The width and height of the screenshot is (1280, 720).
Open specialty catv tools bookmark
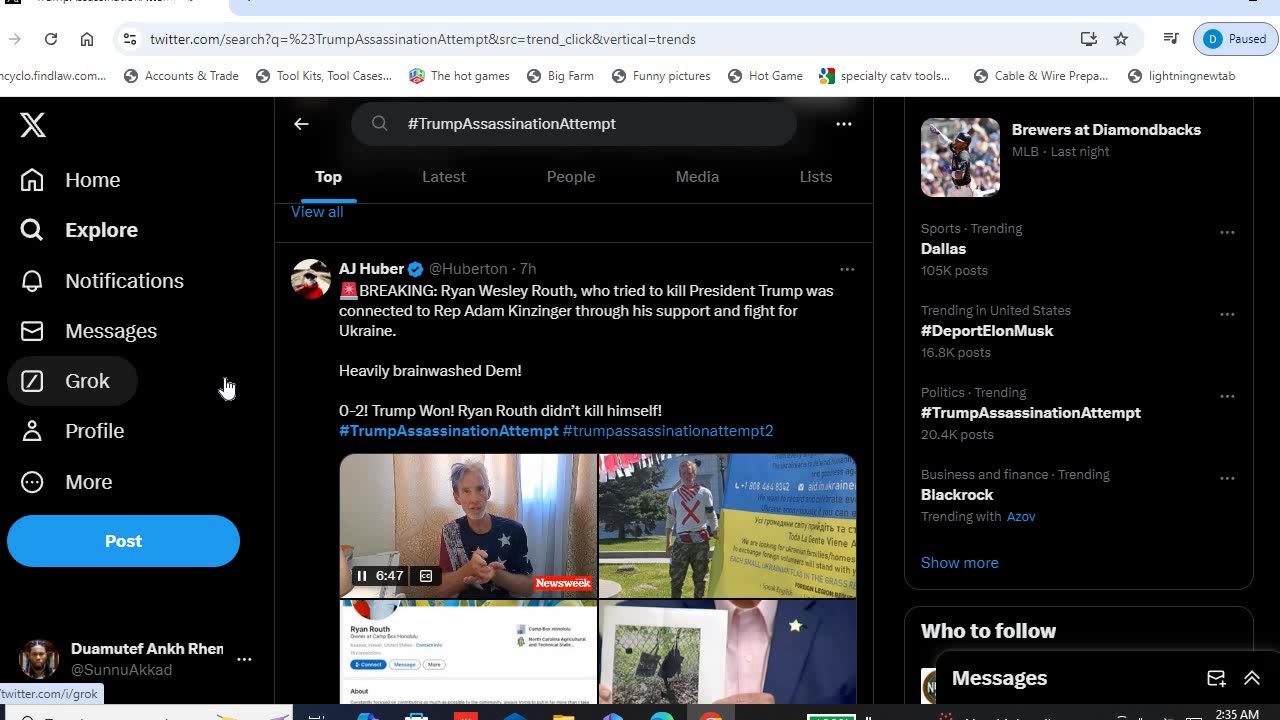pyautogui.click(x=885, y=76)
